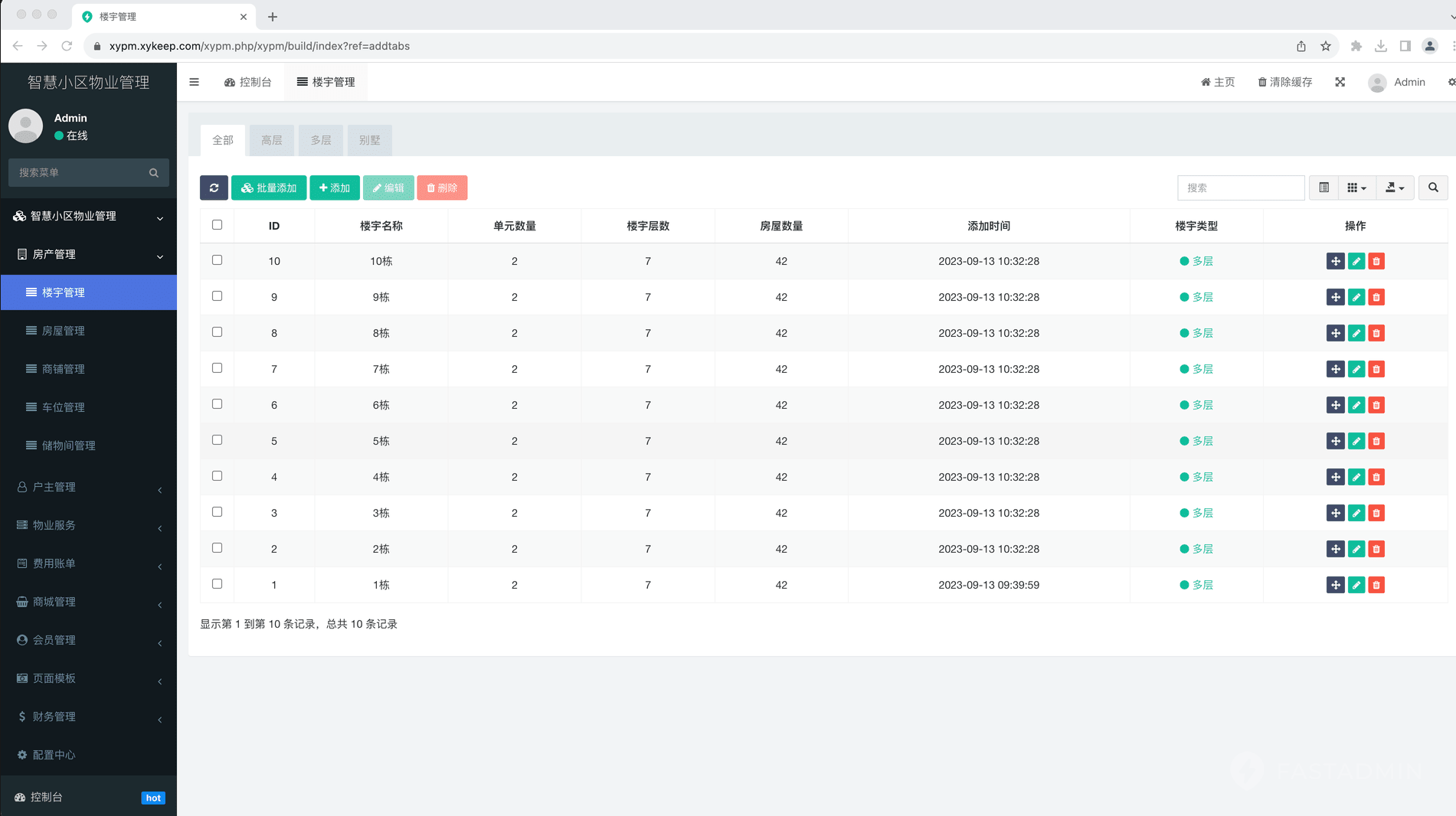
Task: Check the select-all checkbox in table header
Action: click(218, 225)
